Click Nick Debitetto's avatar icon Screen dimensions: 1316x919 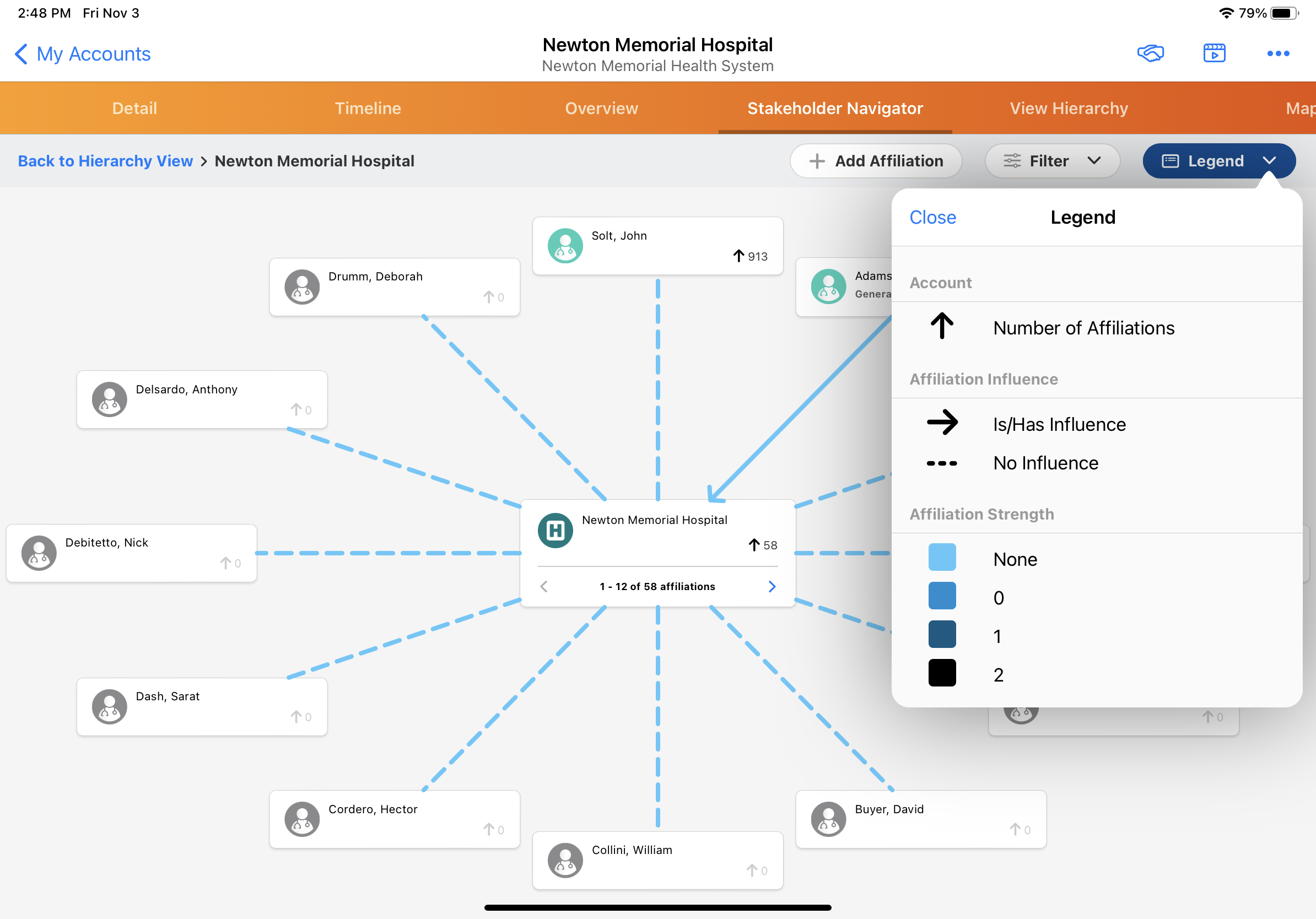[39, 552]
